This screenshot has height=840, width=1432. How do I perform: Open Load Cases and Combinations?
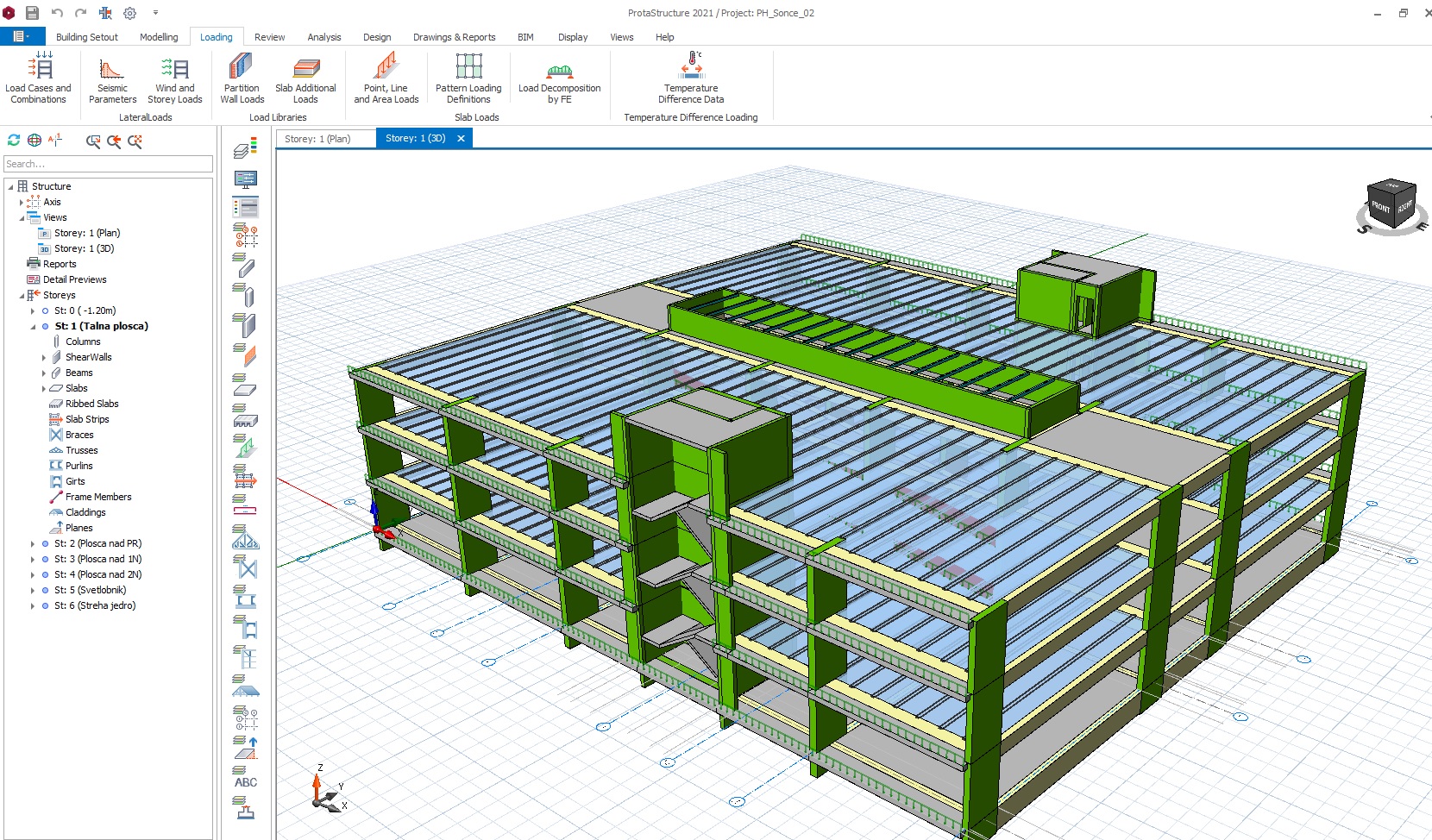(x=38, y=78)
